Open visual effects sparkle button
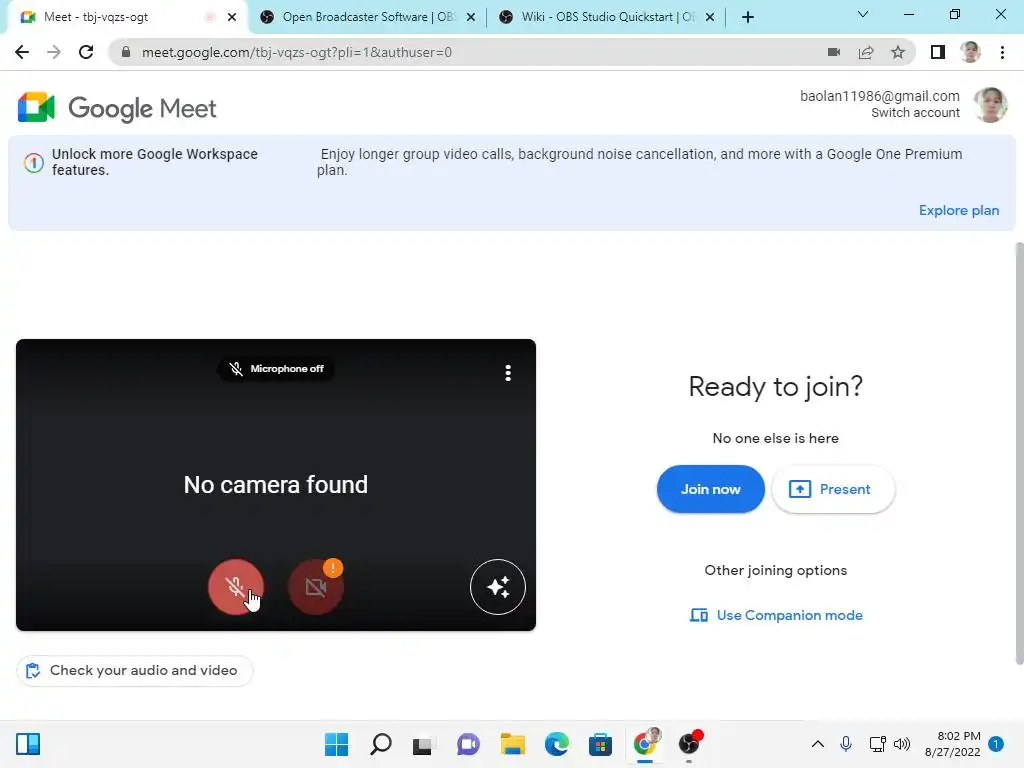 pos(498,586)
